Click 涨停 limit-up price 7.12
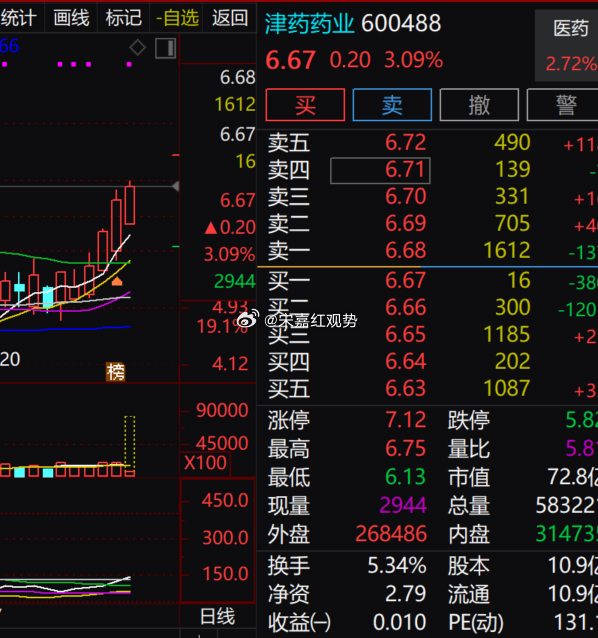This screenshot has width=598, height=638. point(406,420)
